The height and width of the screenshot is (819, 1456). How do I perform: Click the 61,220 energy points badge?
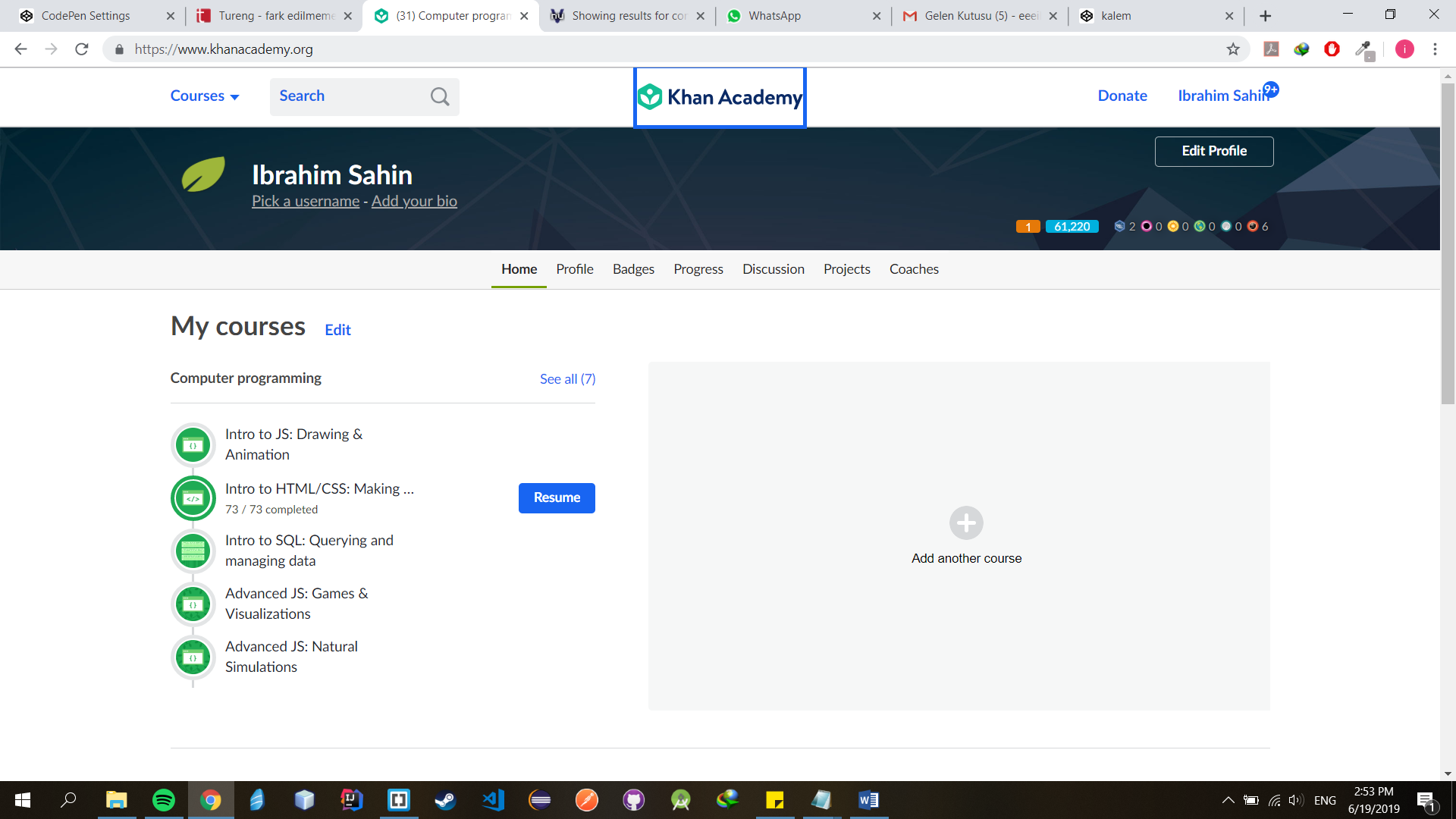(1072, 227)
